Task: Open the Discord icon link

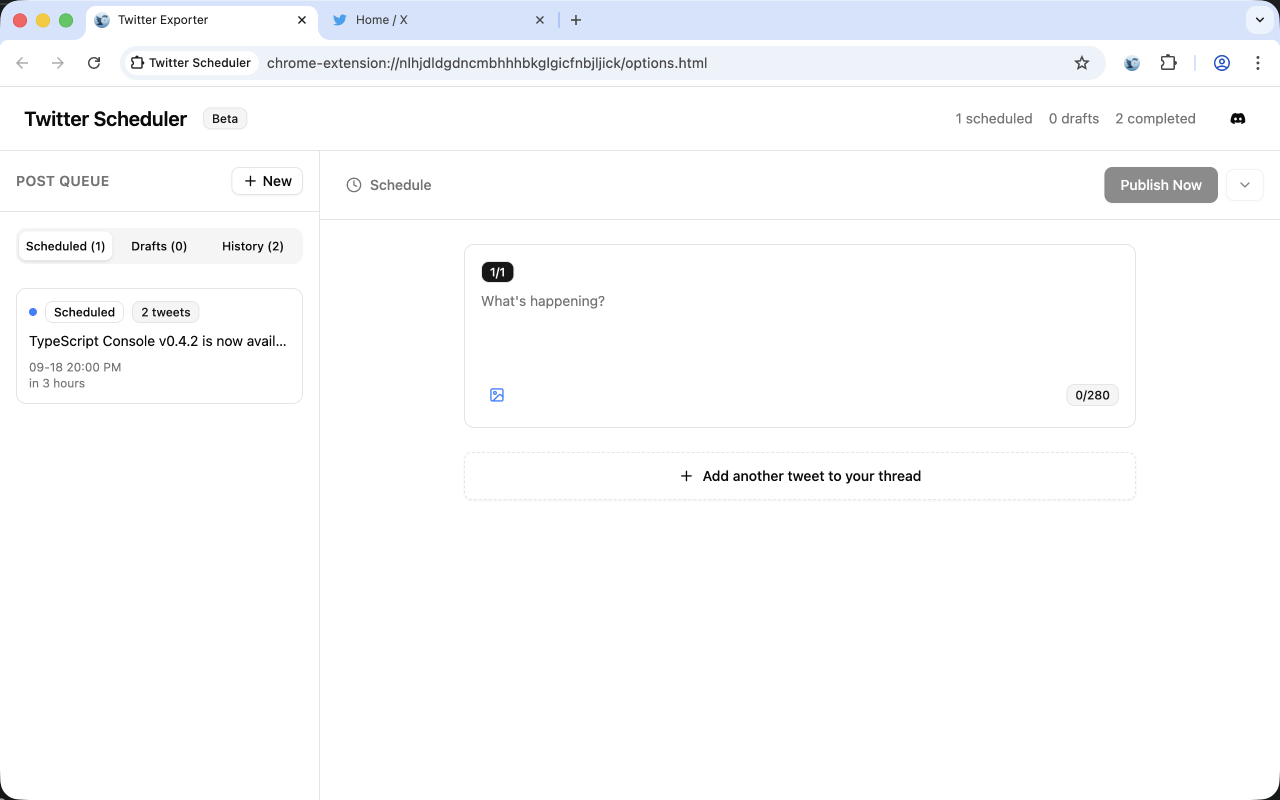Action: [1238, 118]
